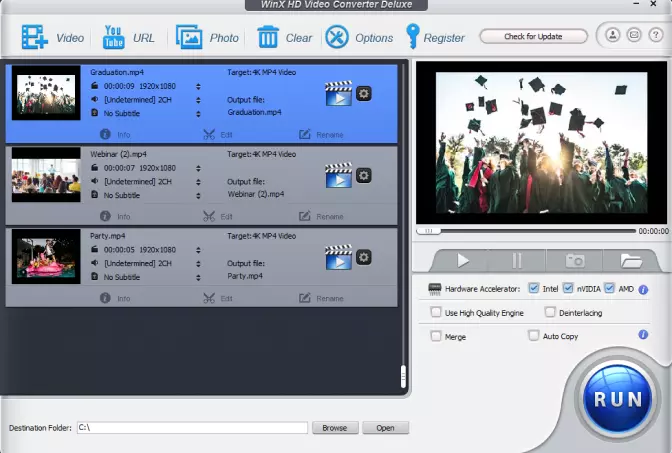
Task: Click the Destination Folder path field
Action: (x=192, y=427)
